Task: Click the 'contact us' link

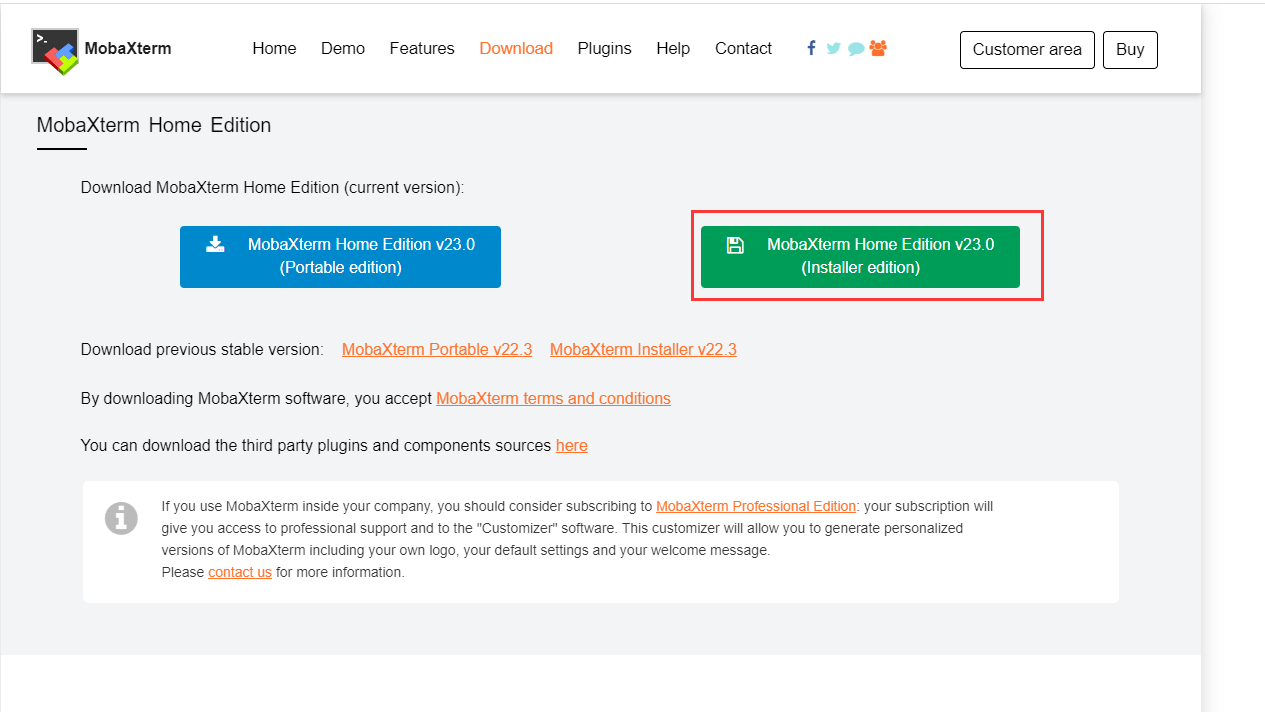Action: point(240,572)
